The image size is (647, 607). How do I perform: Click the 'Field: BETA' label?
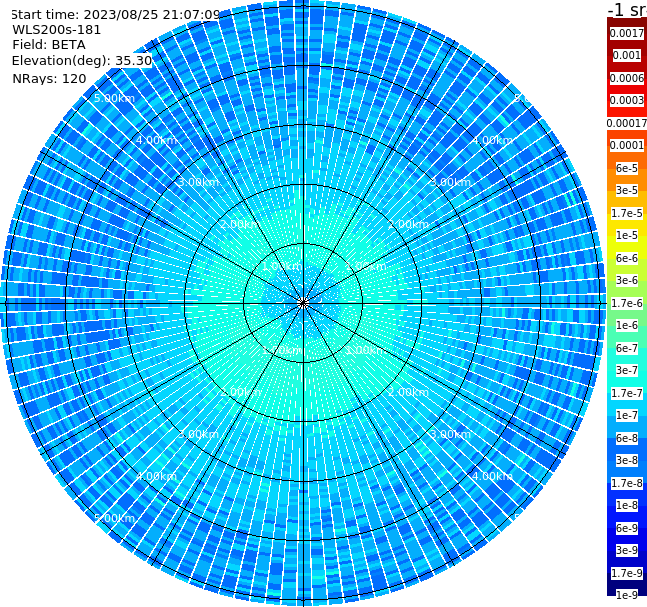(49, 45)
